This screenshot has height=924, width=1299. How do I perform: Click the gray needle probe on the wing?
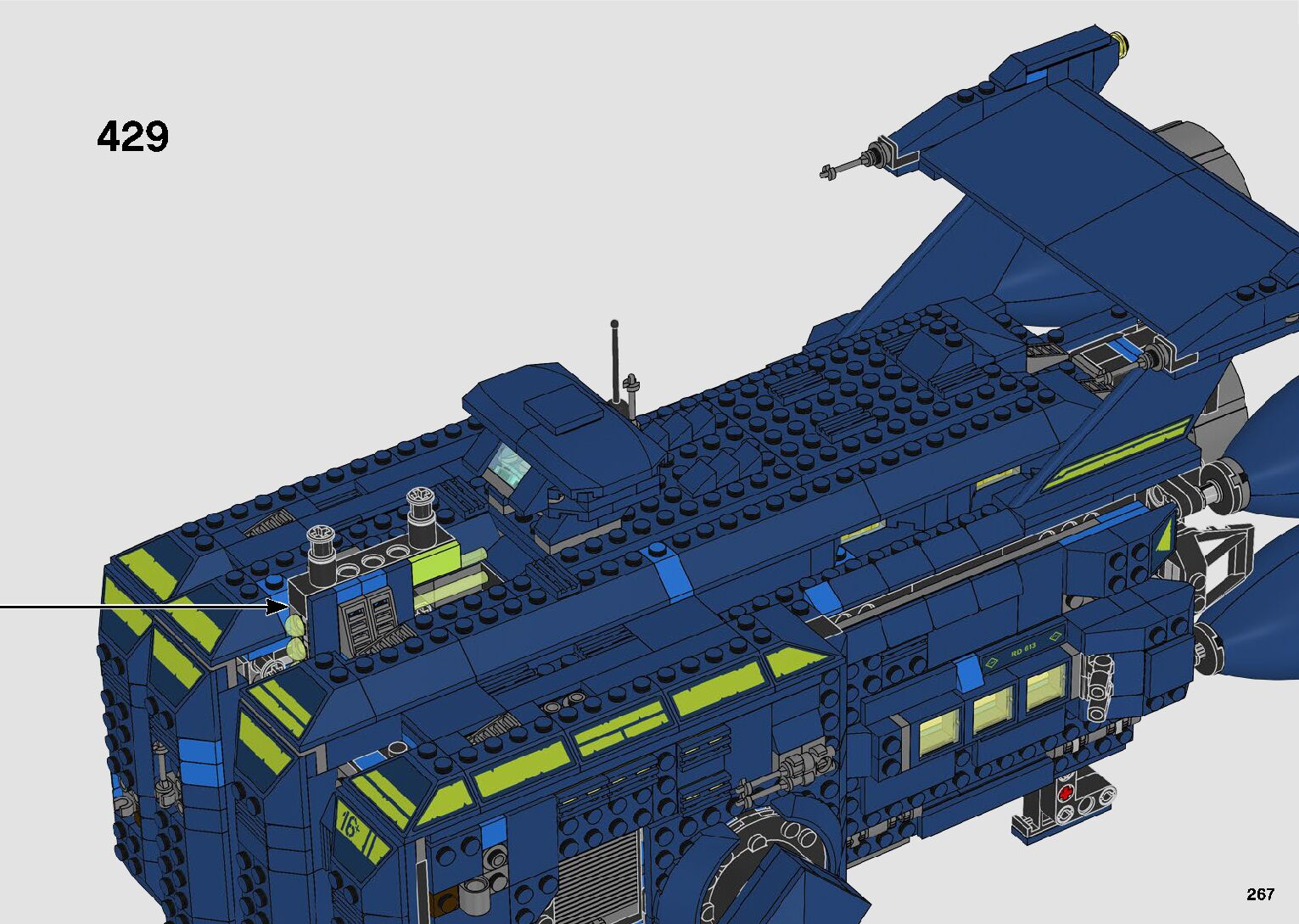pos(853,165)
